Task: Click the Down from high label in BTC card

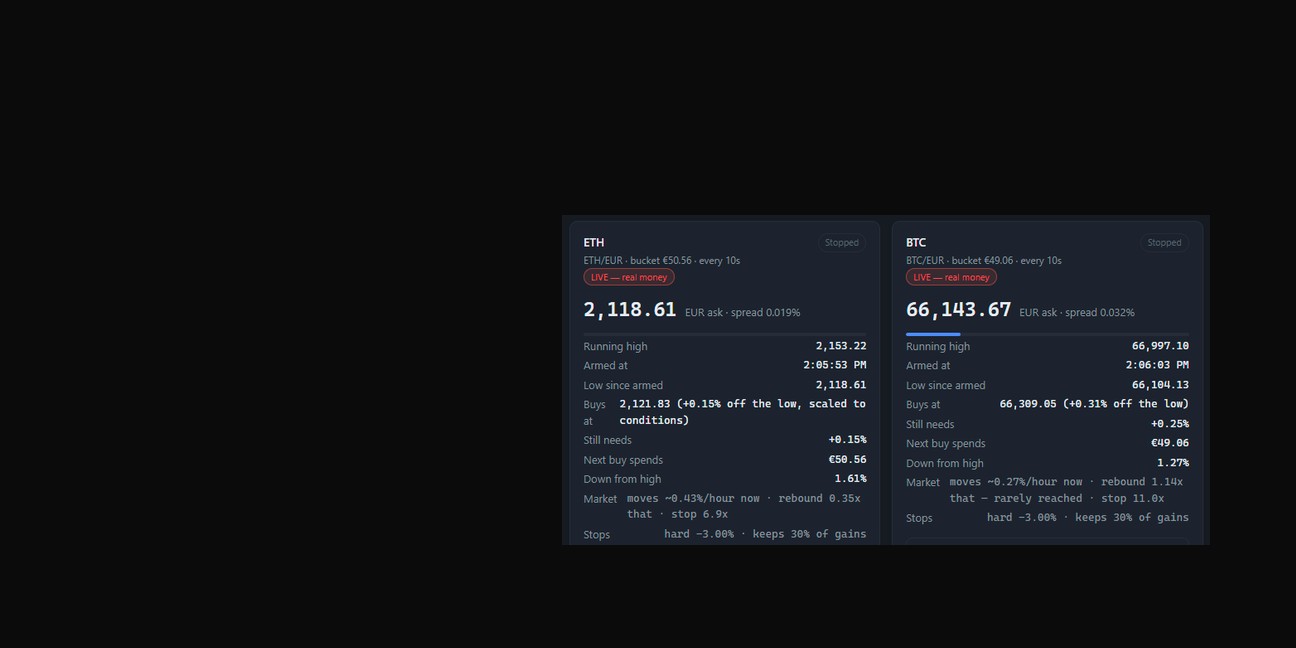Action: [x=944, y=463]
